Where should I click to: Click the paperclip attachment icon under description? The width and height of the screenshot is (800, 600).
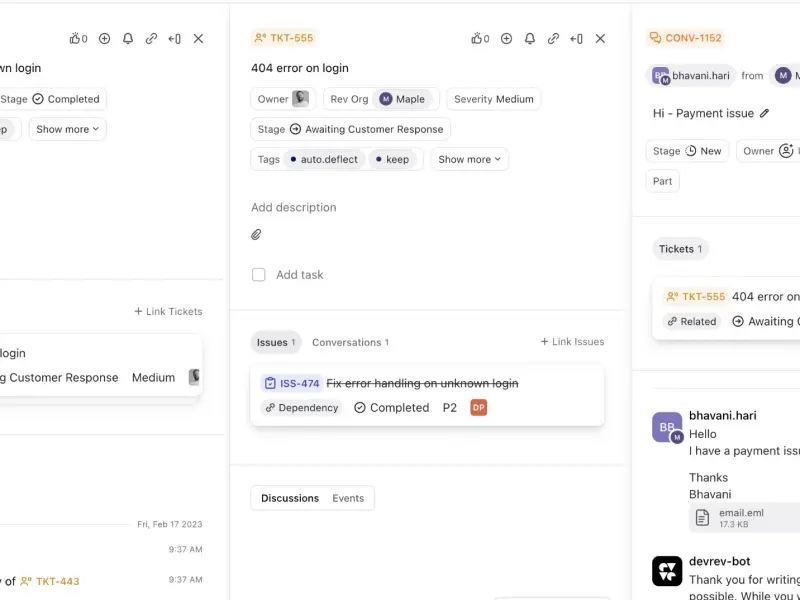[256, 234]
